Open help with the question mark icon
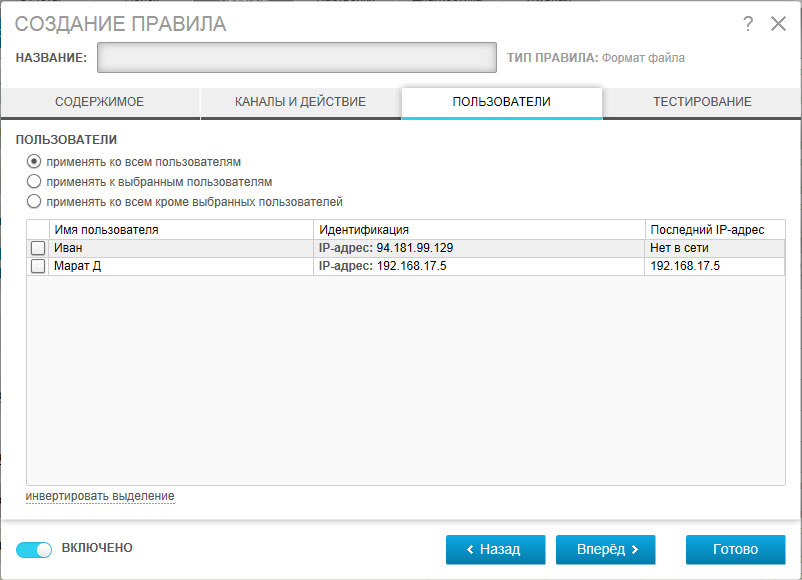 tap(747, 24)
